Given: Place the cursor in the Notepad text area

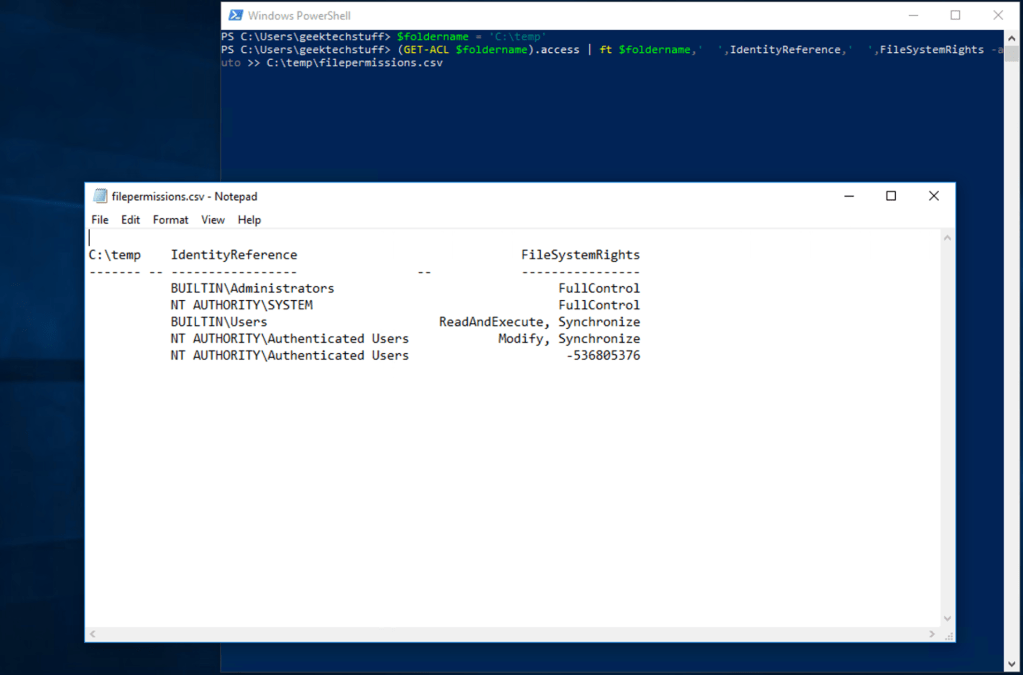Looking at the screenshot, I should [x=500, y=450].
